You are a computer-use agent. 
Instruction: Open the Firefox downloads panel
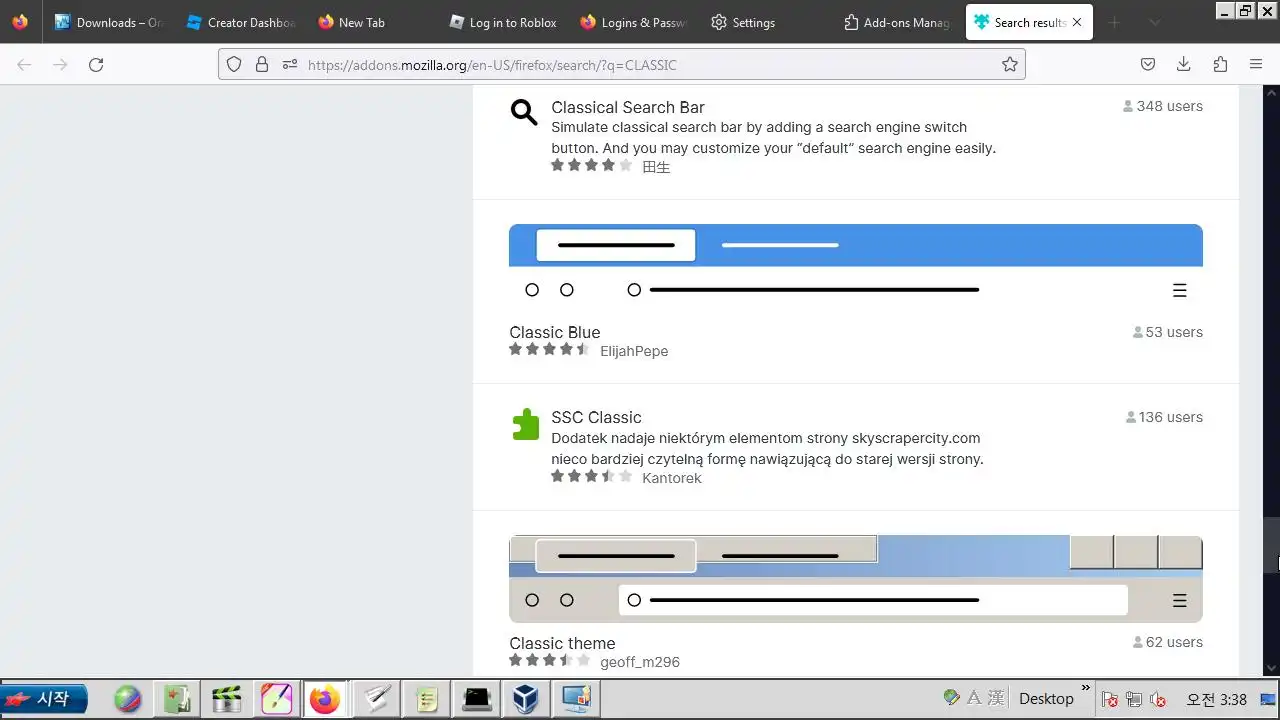click(1184, 65)
